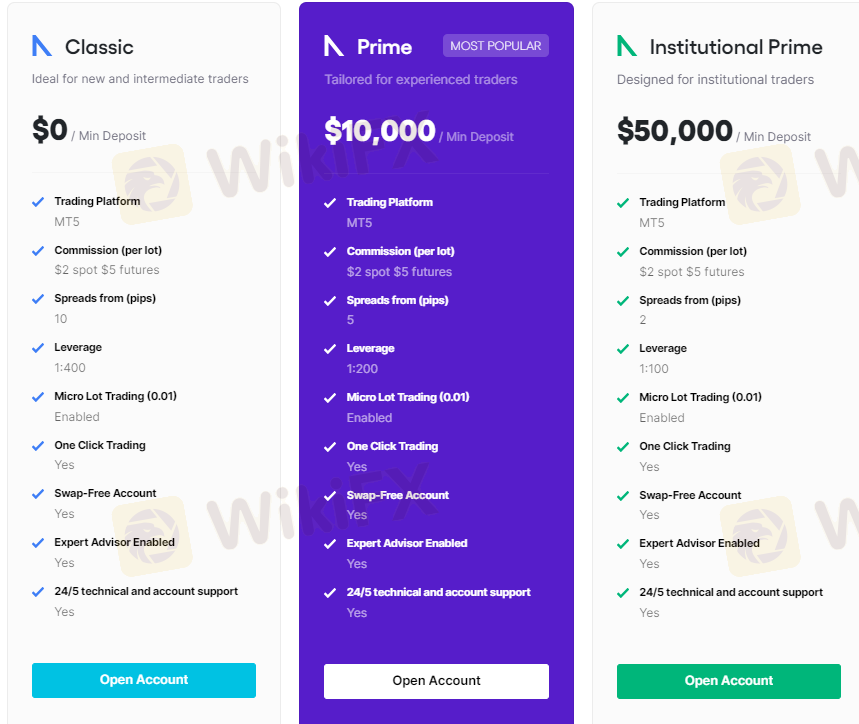The image size is (859, 724).
Task: Click checkmark beside Classic Trading Platform
Action: point(38,201)
